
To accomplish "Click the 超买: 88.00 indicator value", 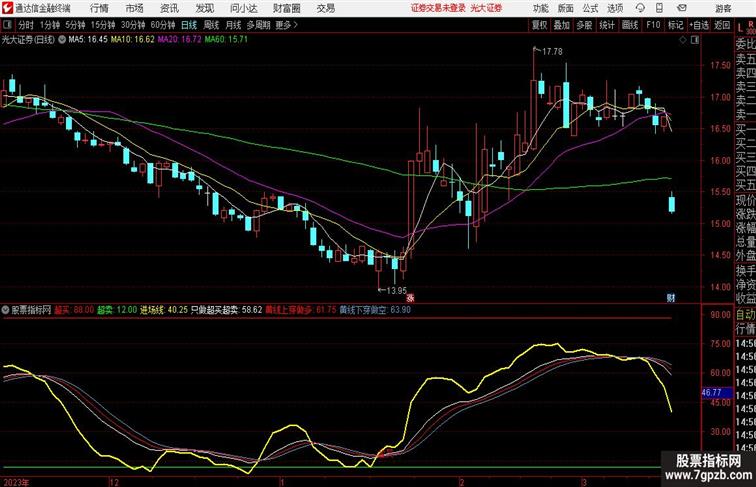I will pyautogui.click(x=74, y=310).
